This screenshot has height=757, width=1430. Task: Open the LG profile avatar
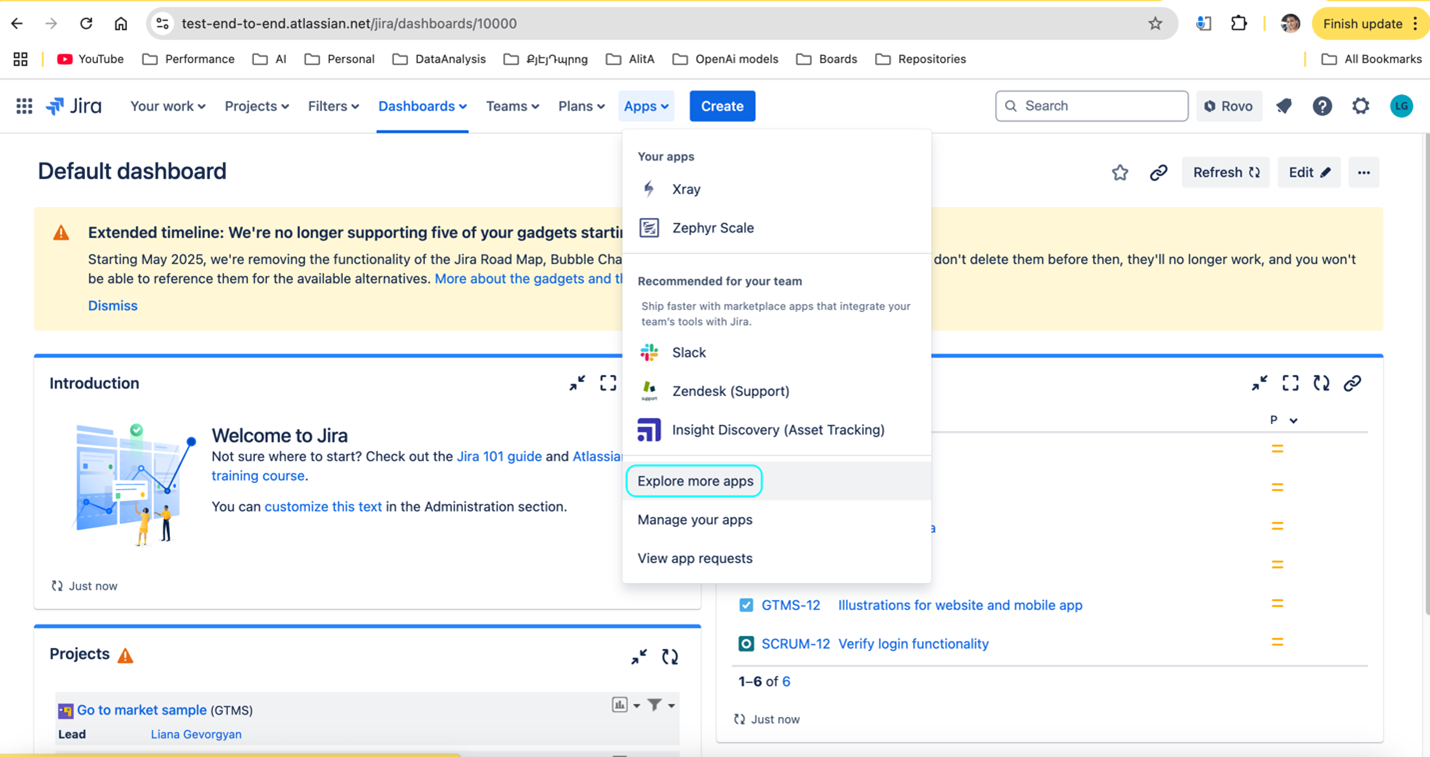[1401, 106]
